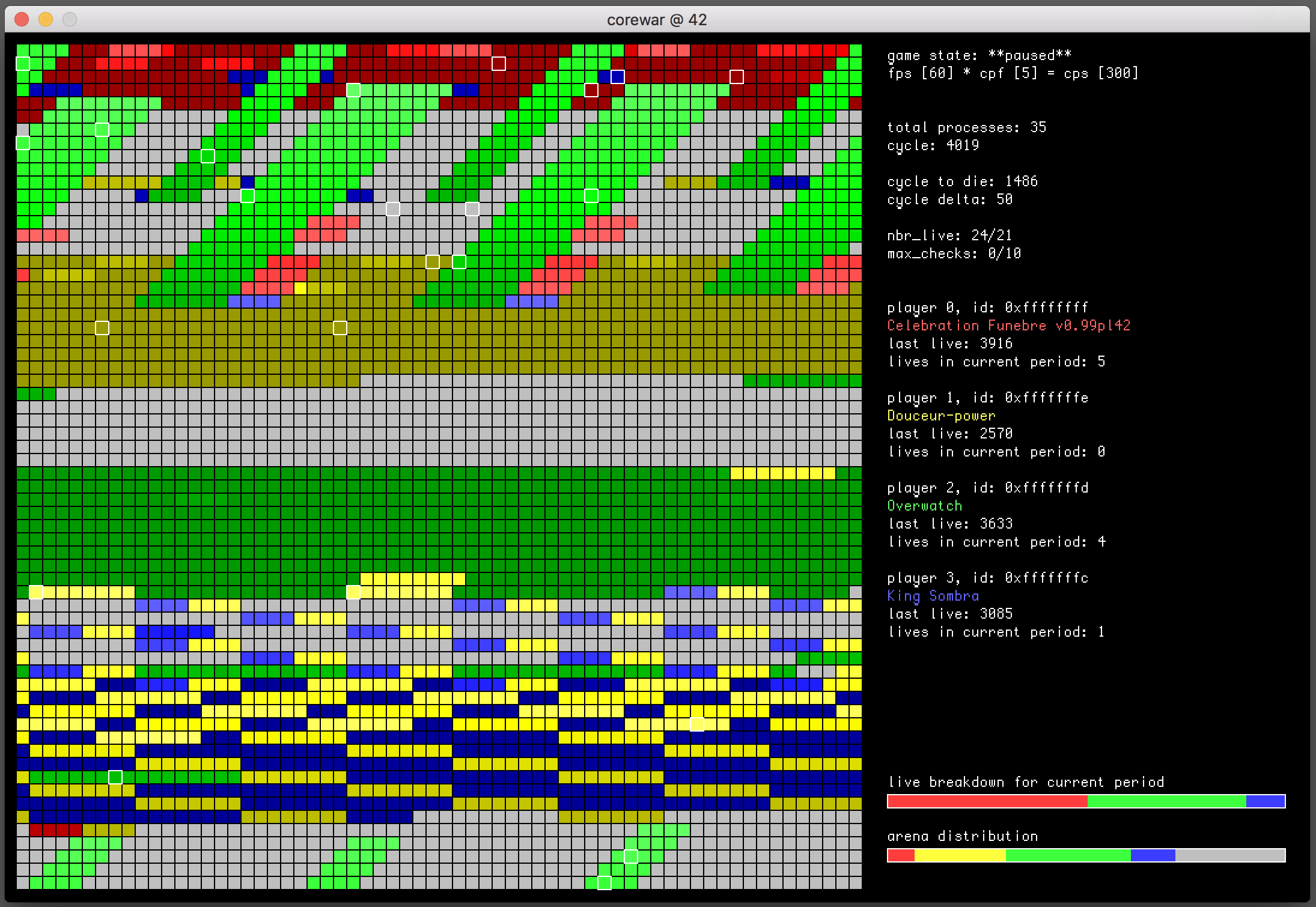Click the max_checks counter text
1316x907 pixels.
[x=954, y=253]
